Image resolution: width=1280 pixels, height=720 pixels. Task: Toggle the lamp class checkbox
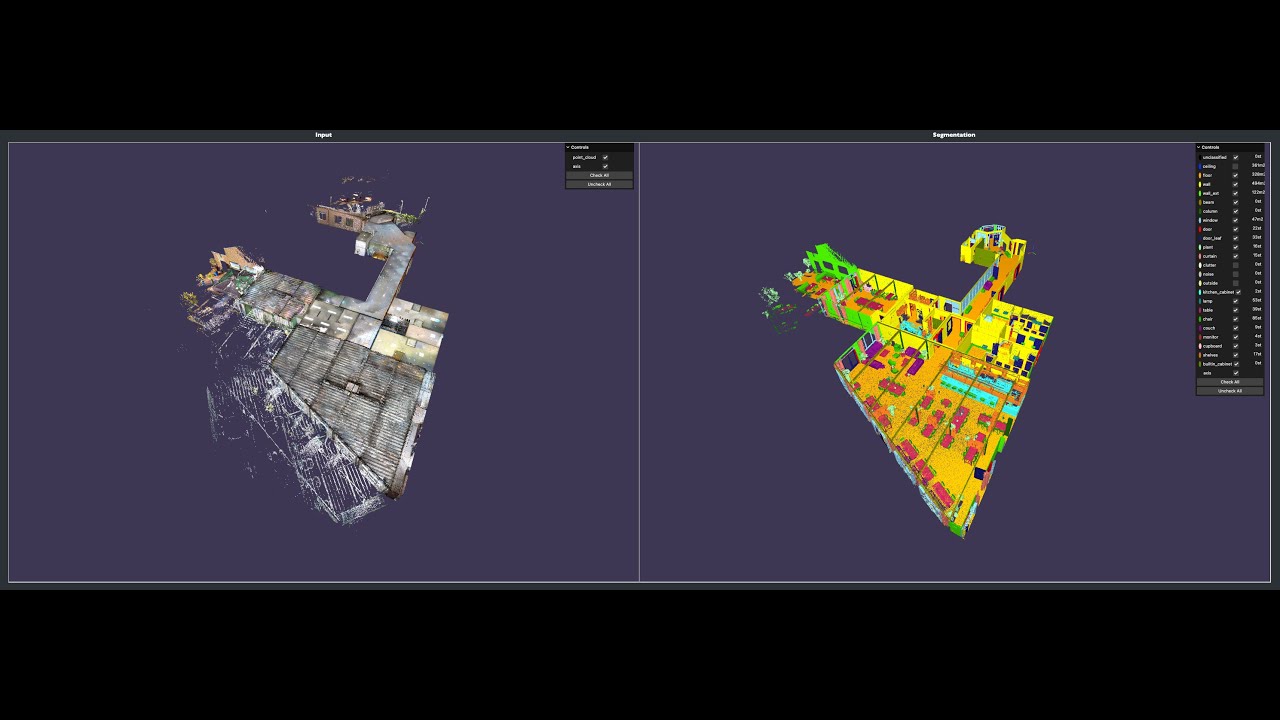click(1235, 301)
